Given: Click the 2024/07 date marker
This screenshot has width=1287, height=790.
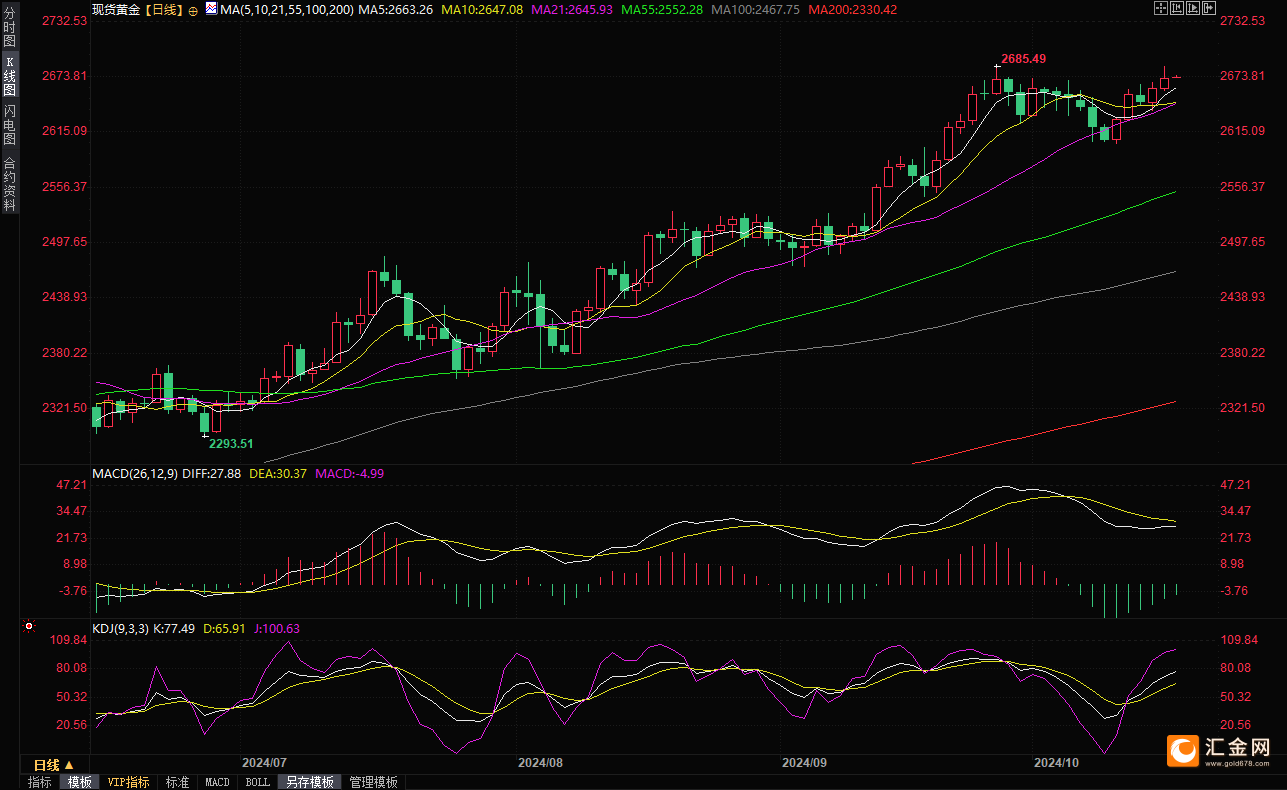Looking at the screenshot, I should 265,762.
